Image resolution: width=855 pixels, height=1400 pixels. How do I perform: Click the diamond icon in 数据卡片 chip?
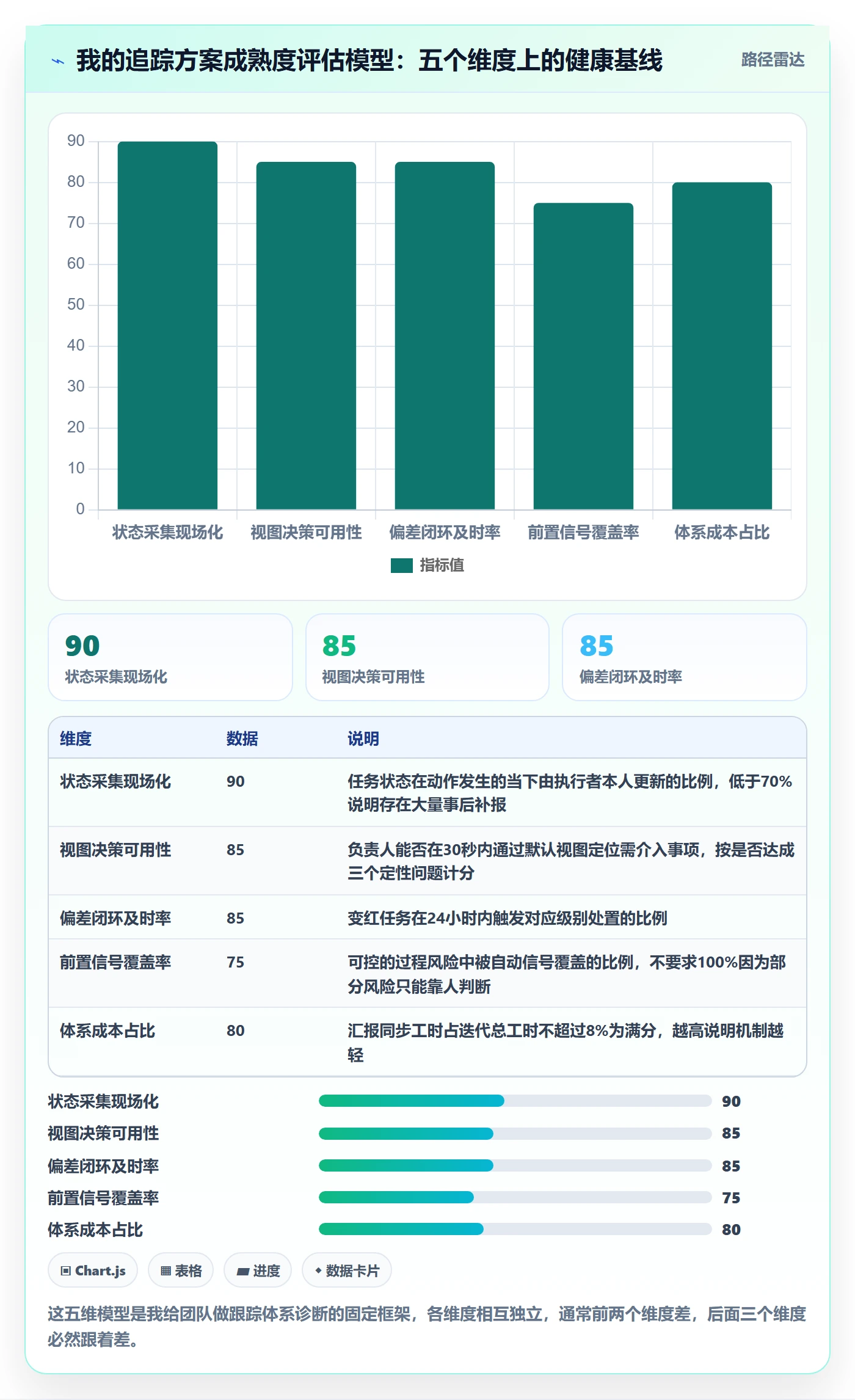pyautogui.click(x=318, y=1271)
